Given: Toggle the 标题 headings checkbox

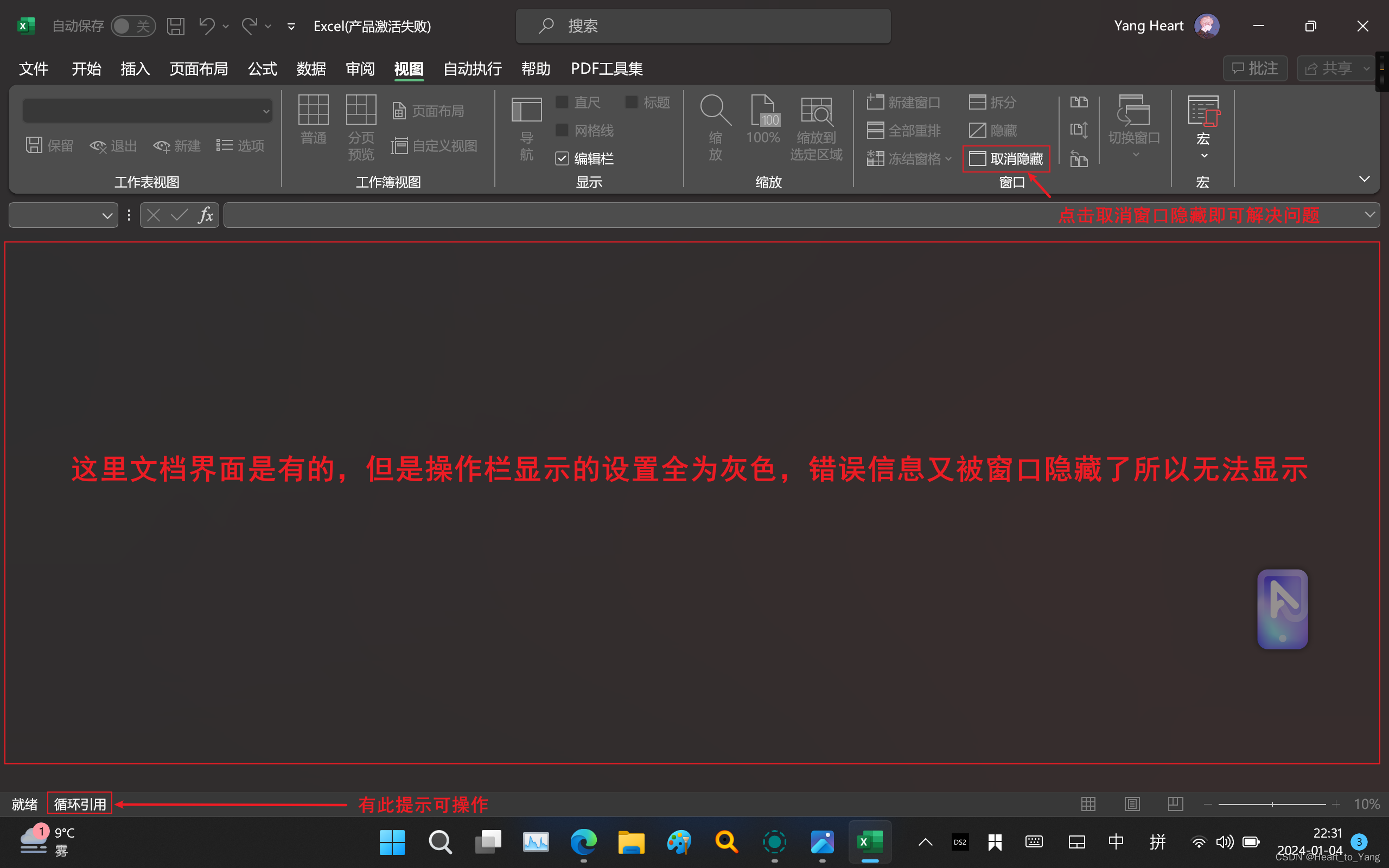Looking at the screenshot, I should pos(632,102).
